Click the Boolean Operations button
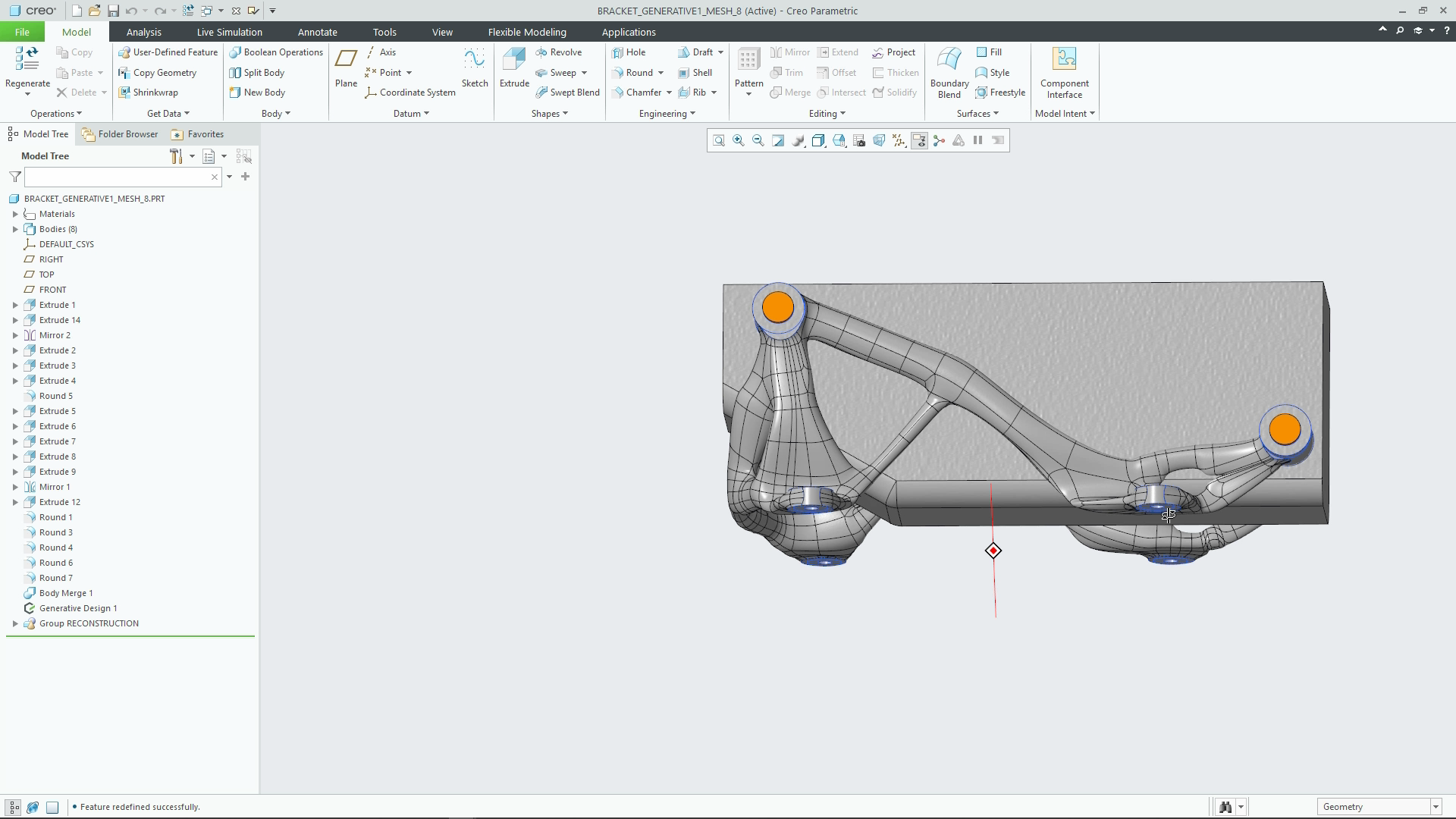 (x=277, y=52)
